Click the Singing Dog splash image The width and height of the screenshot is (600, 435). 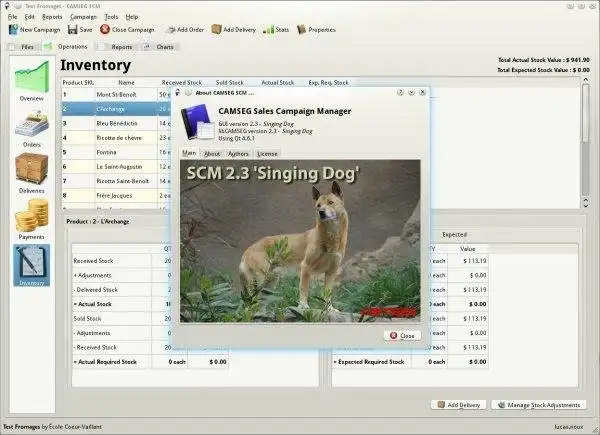300,241
